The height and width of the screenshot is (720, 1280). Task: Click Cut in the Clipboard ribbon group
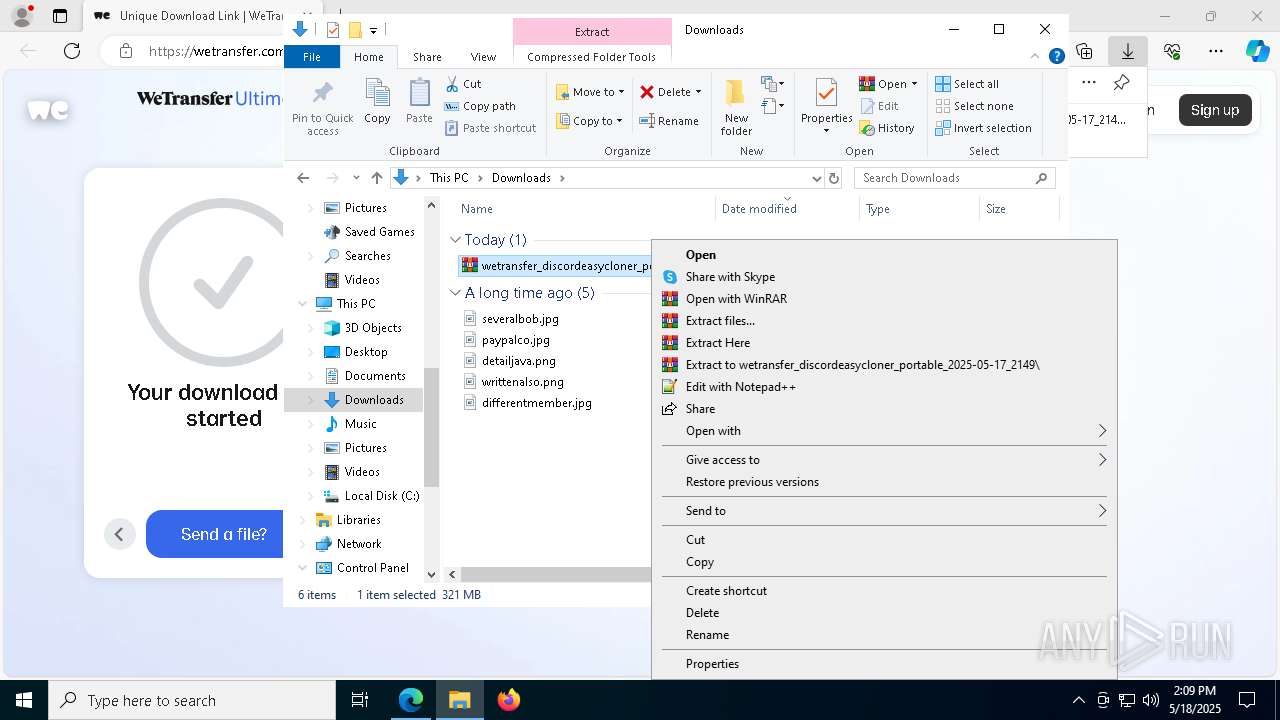pyautogui.click(x=463, y=84)
